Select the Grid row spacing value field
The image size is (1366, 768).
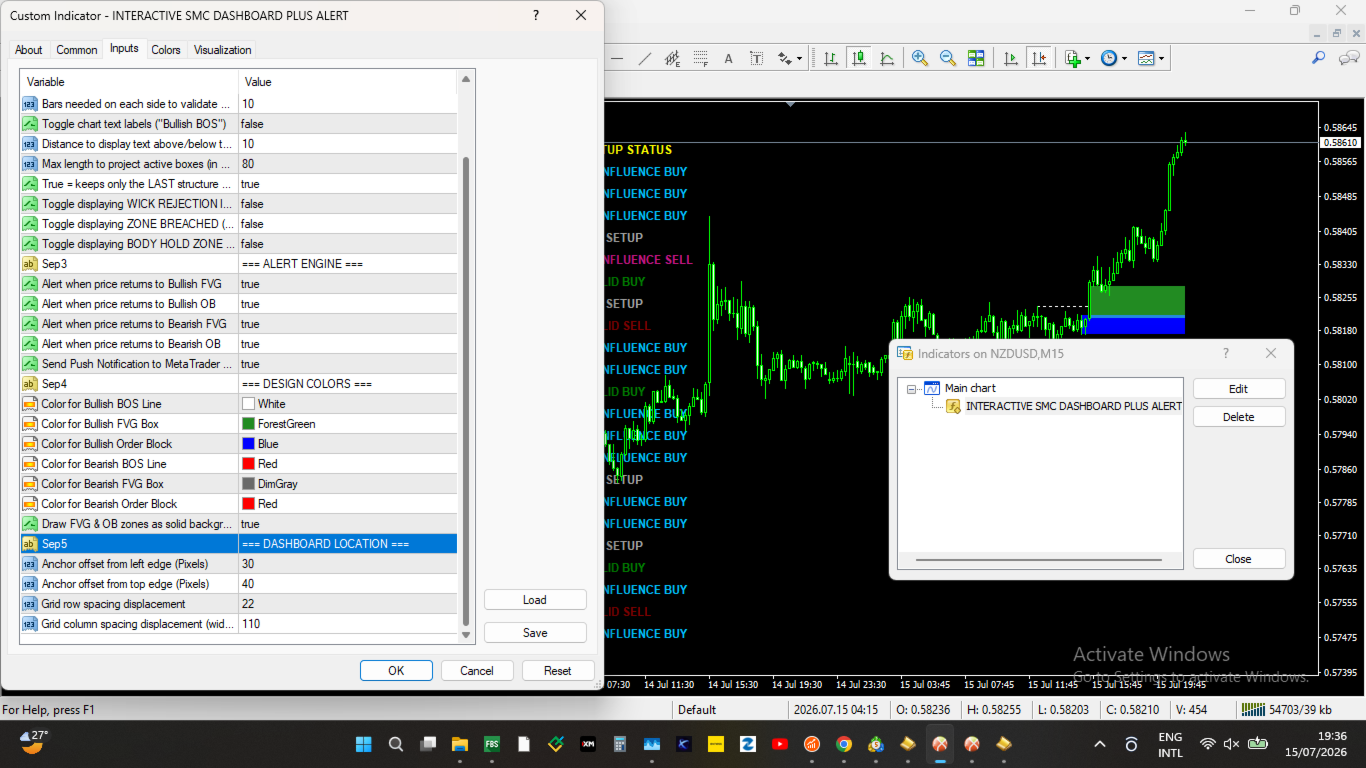click(348, 604)
